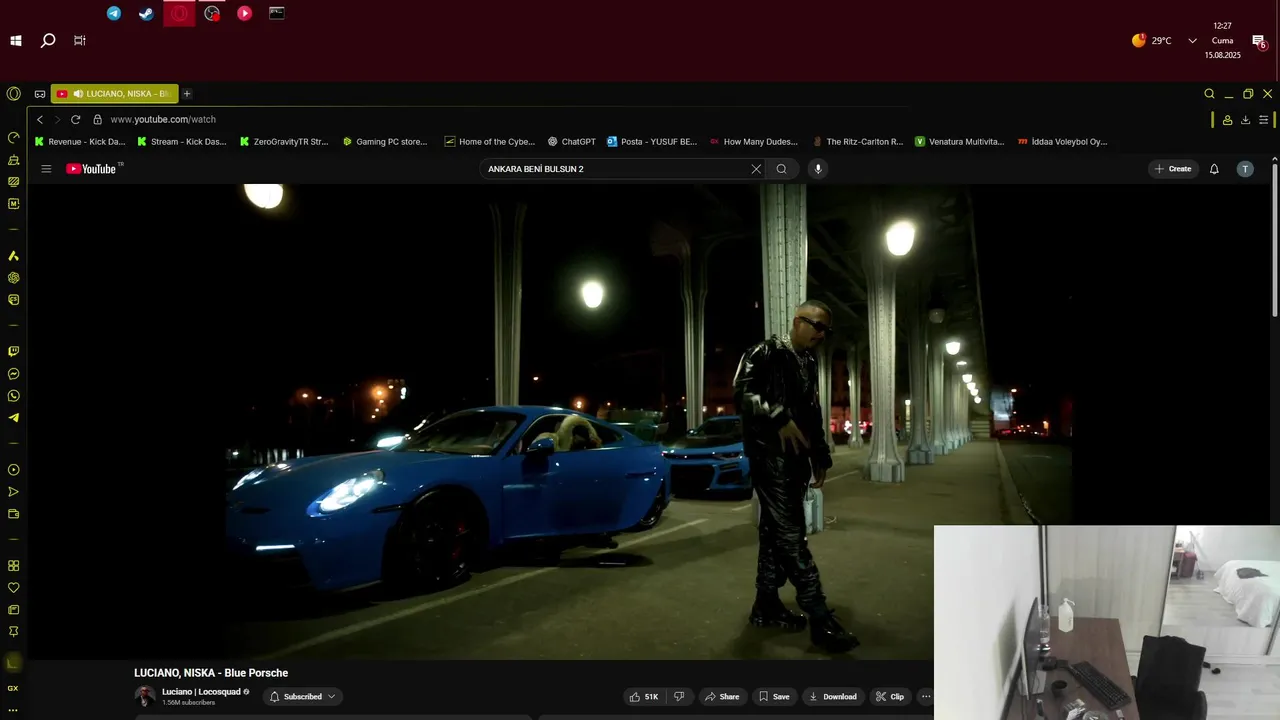
Task: Open Venatura Multivitamin bookmark
Action: 960,142
